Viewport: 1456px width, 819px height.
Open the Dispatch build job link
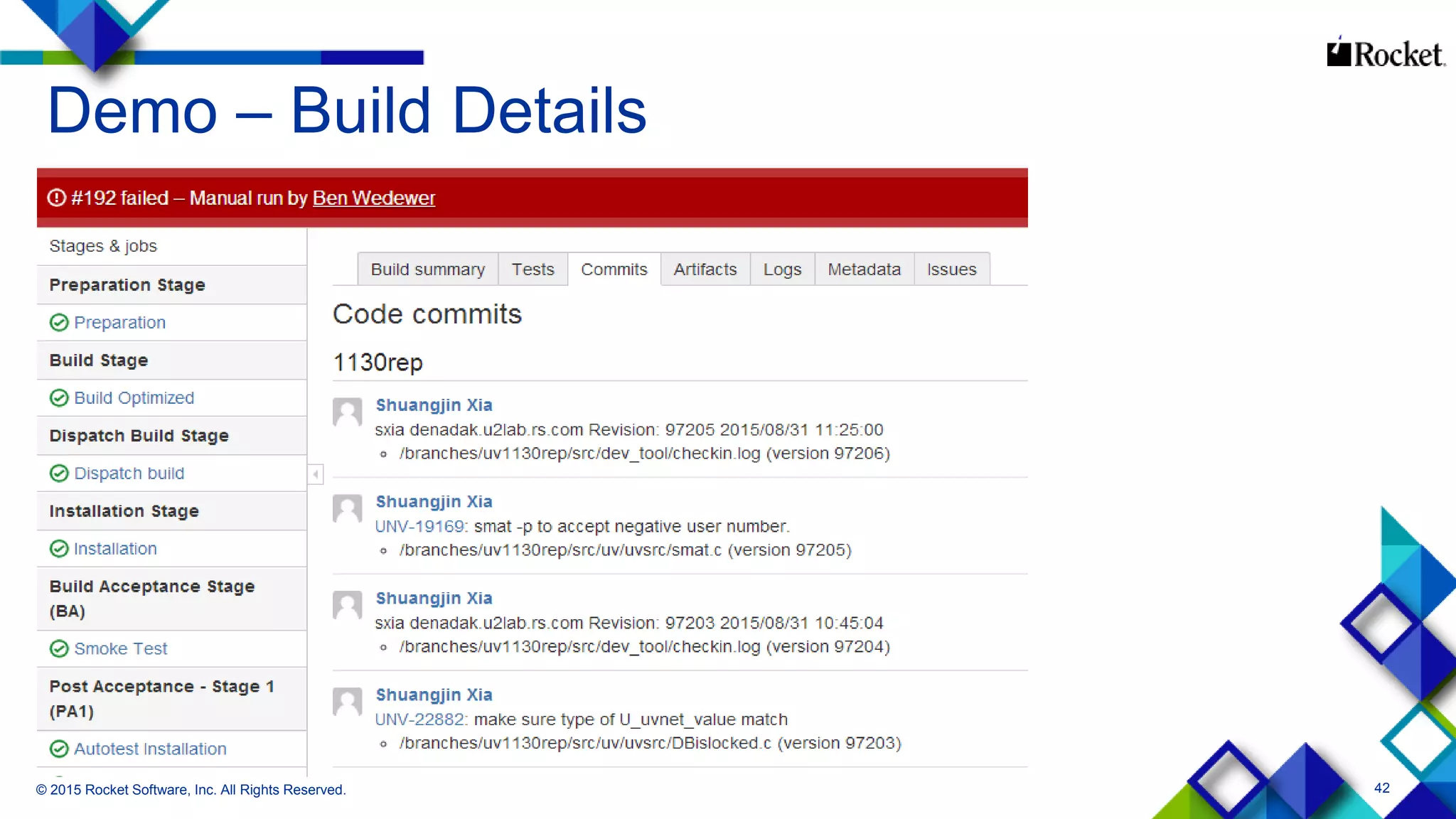click(129, 473)
